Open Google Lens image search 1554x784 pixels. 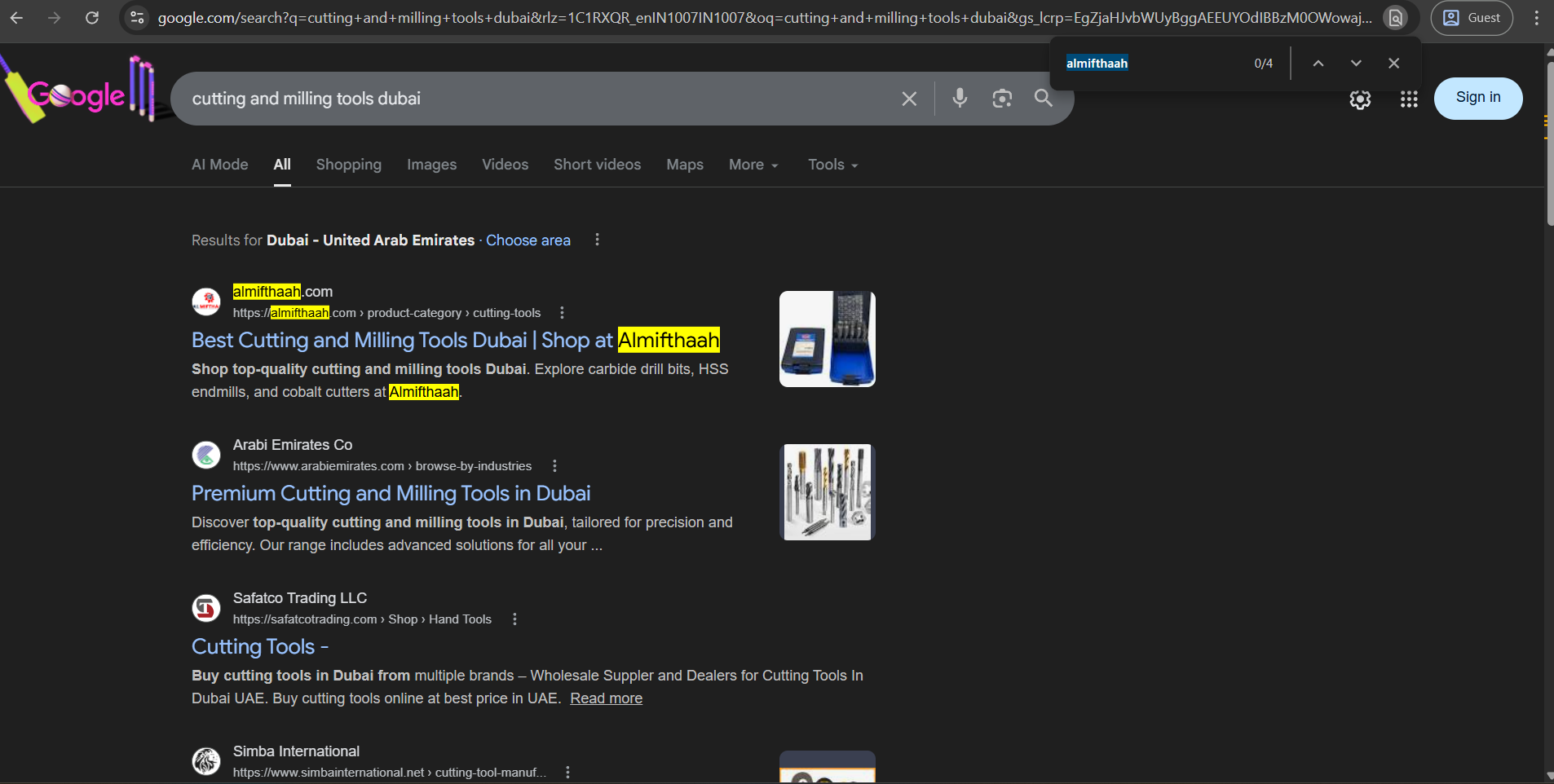click(1002, 98)
